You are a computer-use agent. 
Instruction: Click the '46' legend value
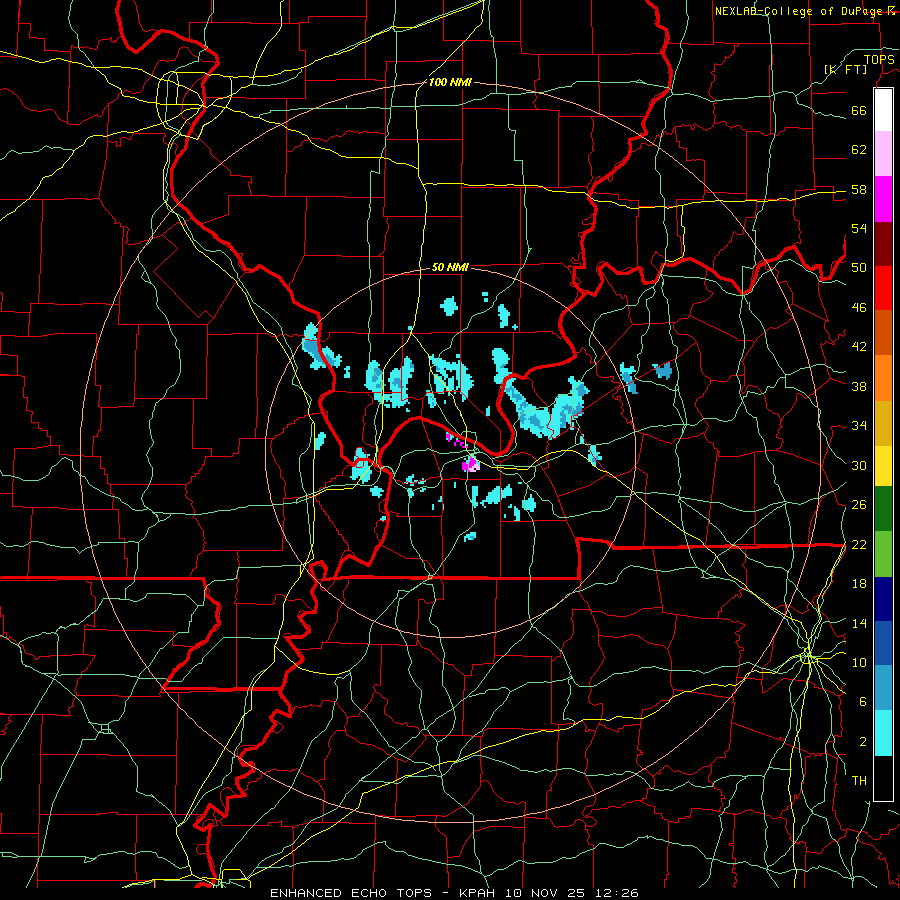[859, 308]
